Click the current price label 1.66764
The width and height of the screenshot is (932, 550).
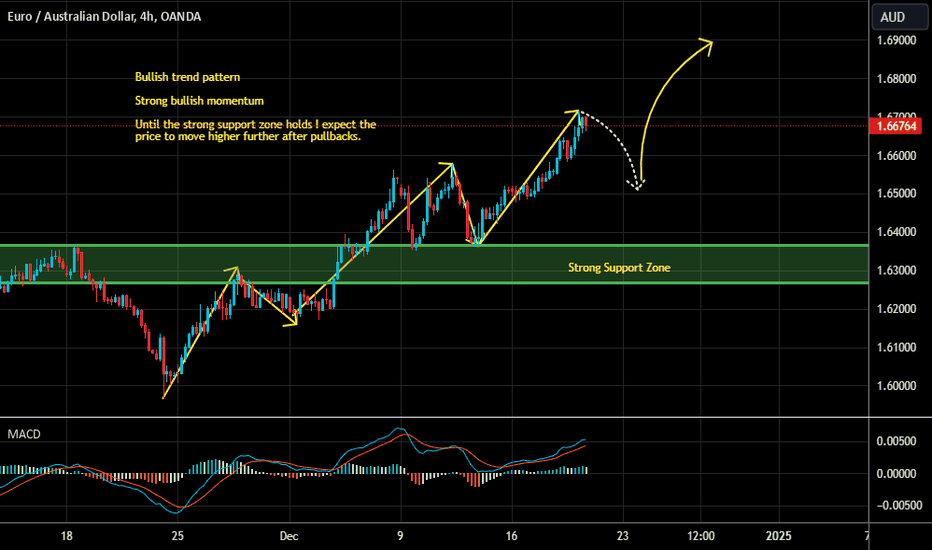click(x=896, y=126)
